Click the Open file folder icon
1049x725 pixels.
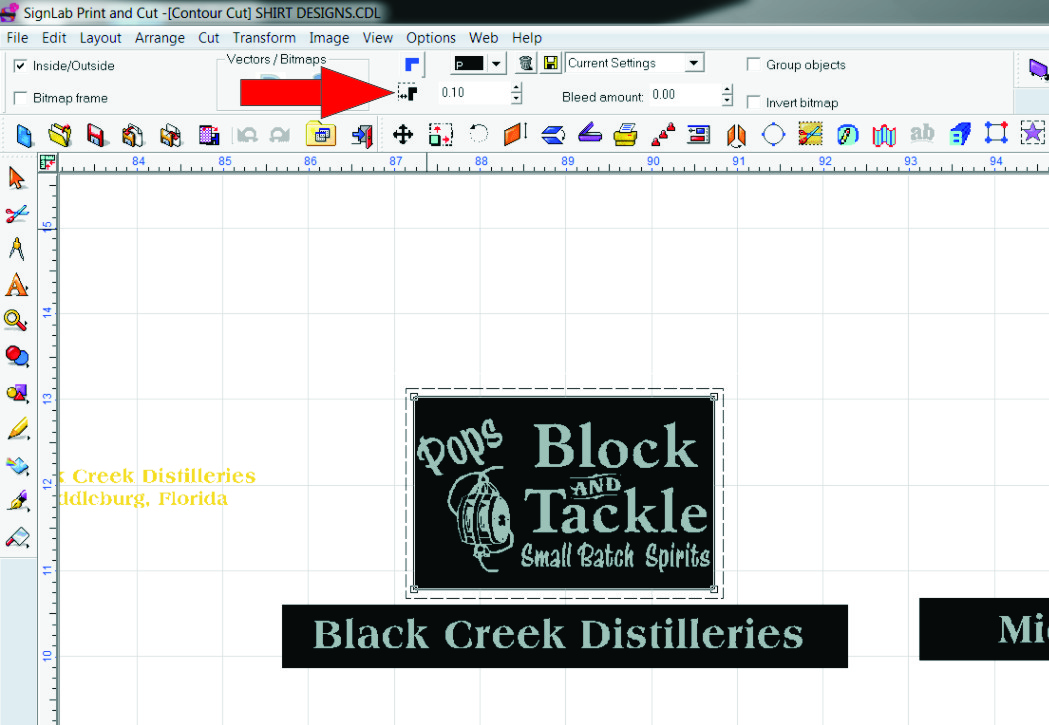pos(60,135)
